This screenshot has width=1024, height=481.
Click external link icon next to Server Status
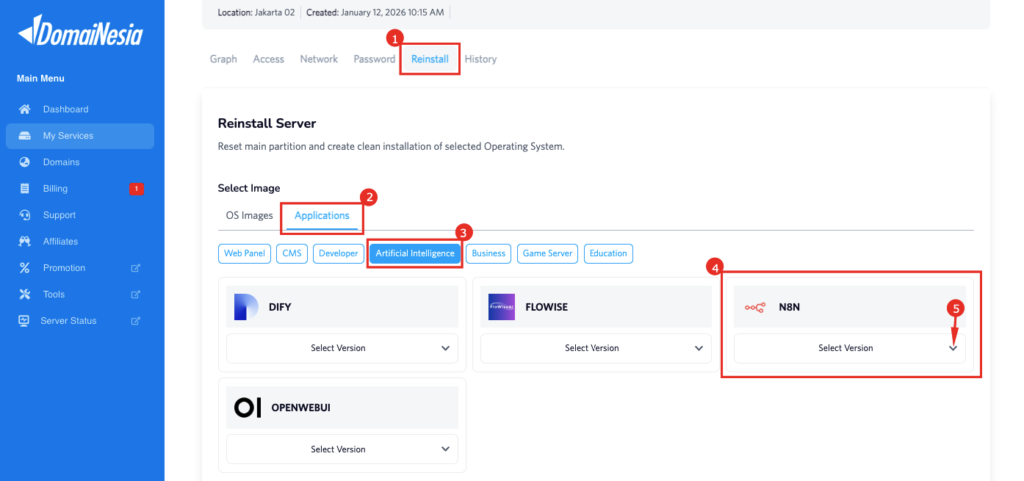[136, 321]
